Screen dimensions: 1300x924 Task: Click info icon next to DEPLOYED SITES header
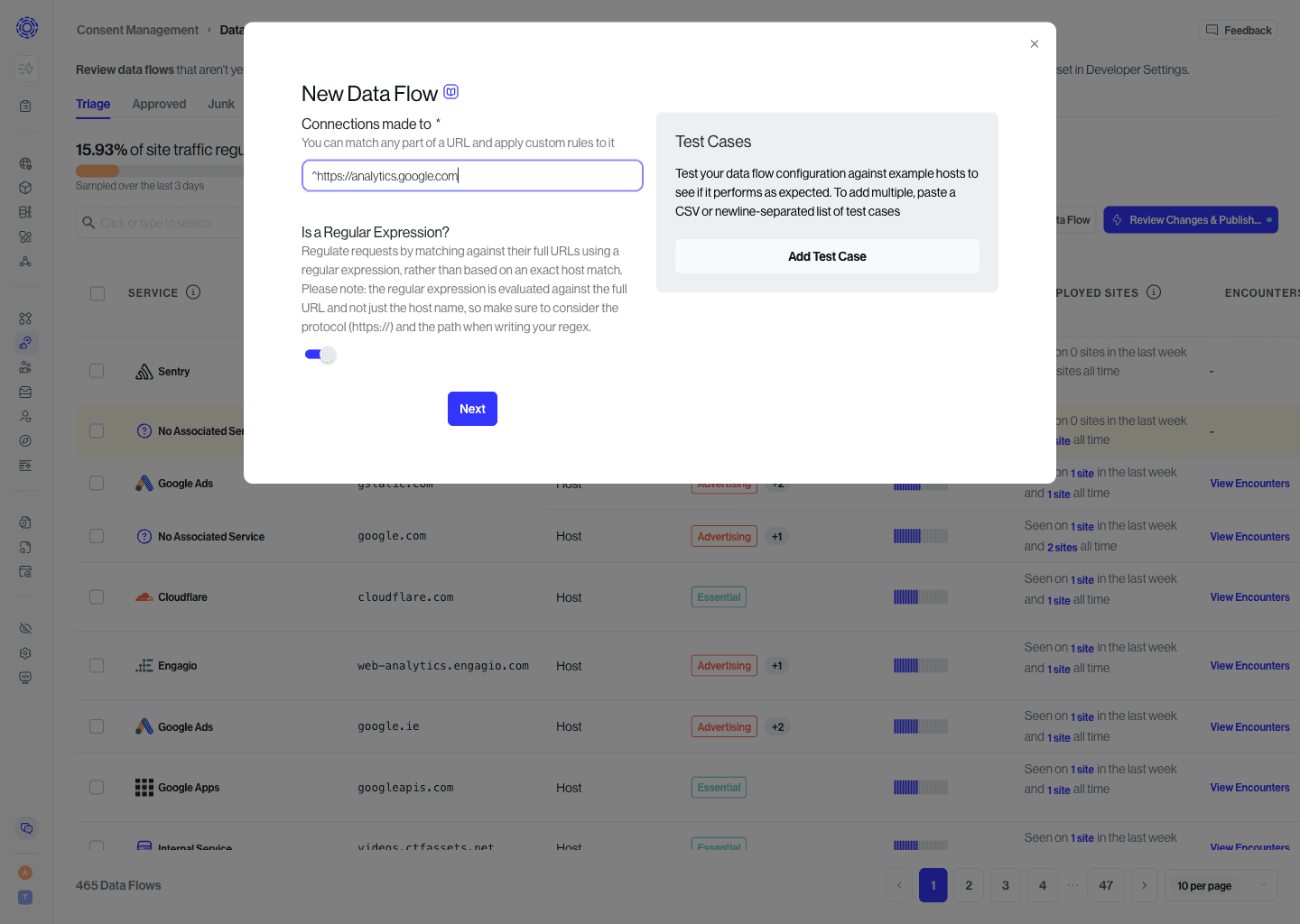[x=1154, y=291]
